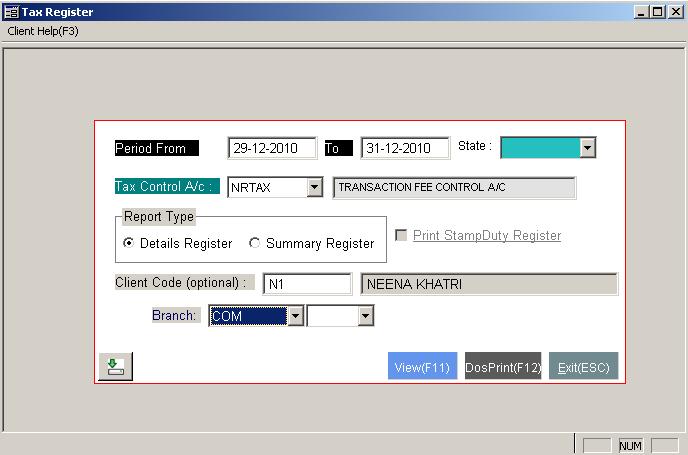The width and height of the screenshot is (688, 455).
Task: Click the download/export icon button
Action: point(116,367)
